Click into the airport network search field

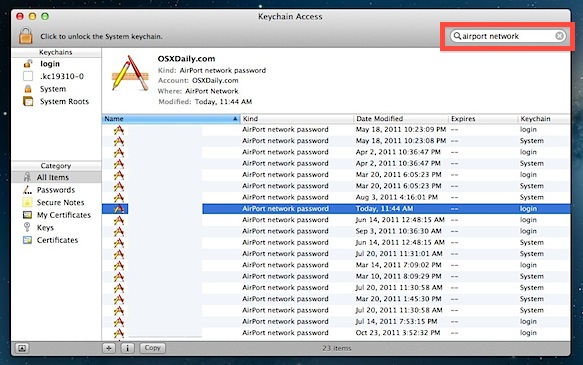[508, 36]
